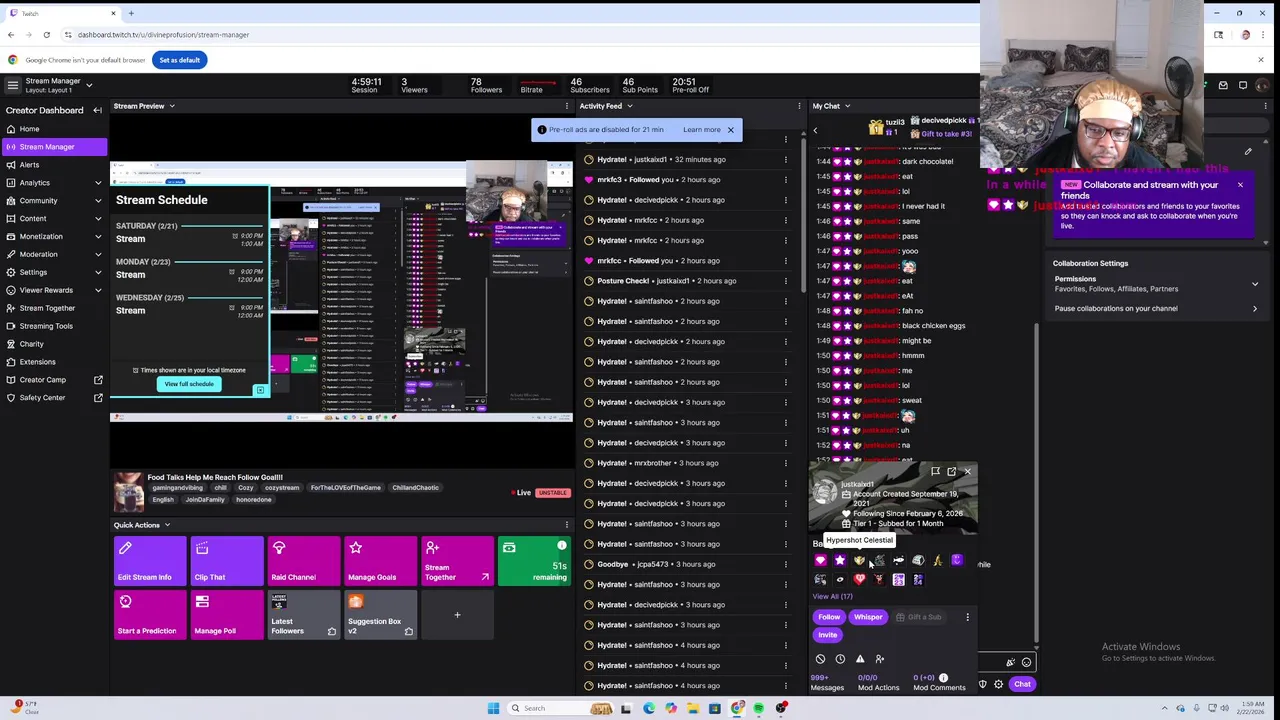The image size is (1280, 720).
Task: Open user card three-dot more options
Action: pos(967,617)
